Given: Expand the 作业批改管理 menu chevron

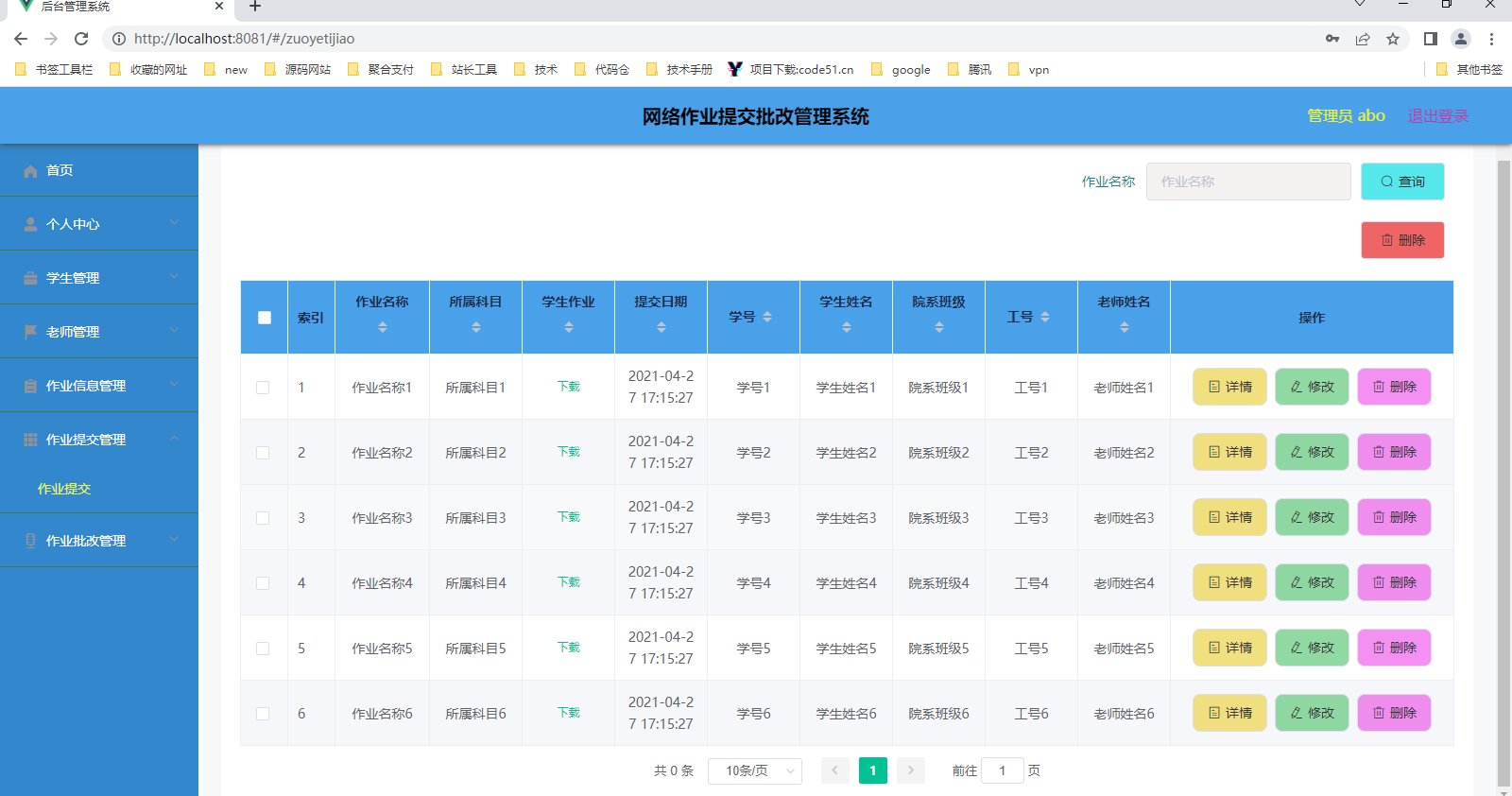Looking at the screenshot, I should (174, 540).
